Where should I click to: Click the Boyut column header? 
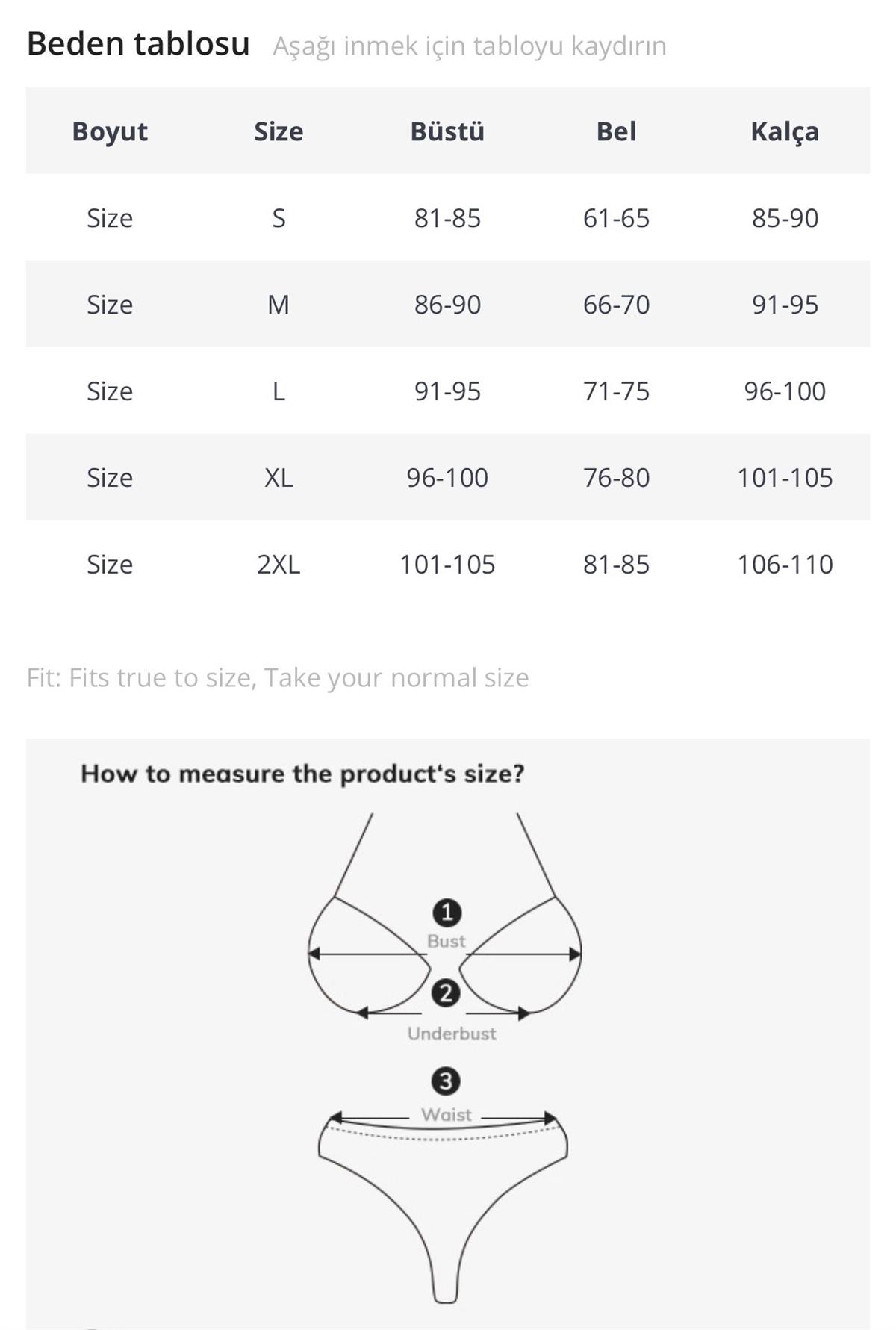point(110,131)
